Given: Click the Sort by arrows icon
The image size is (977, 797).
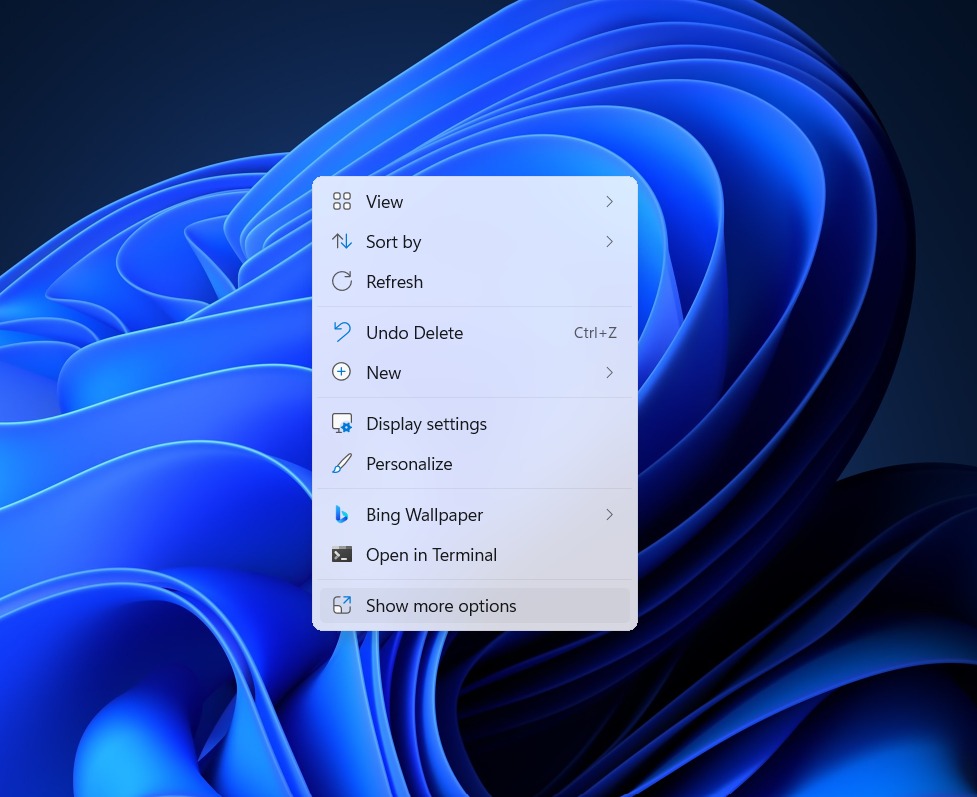Looking at the screenshot, I should pyautogui.click(x=341, y=241).
